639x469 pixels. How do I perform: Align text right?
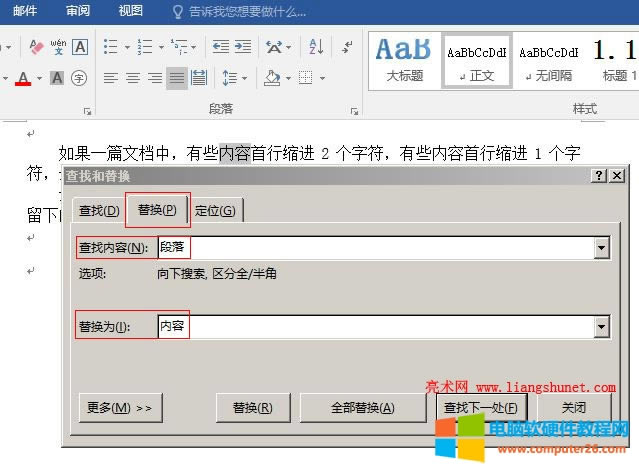[155, 78]
